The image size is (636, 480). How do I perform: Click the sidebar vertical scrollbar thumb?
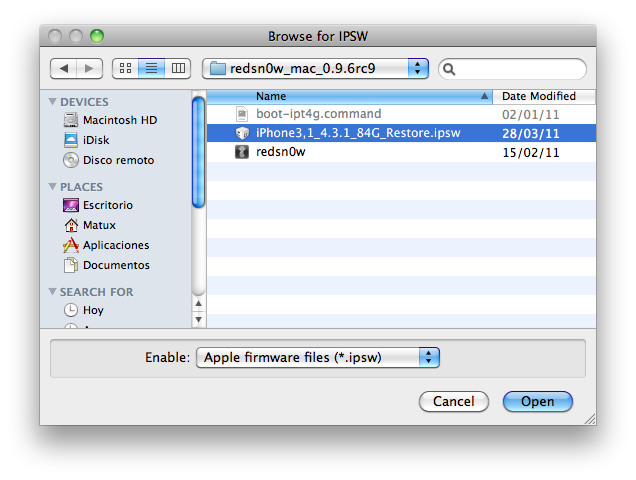pos(198,152)
